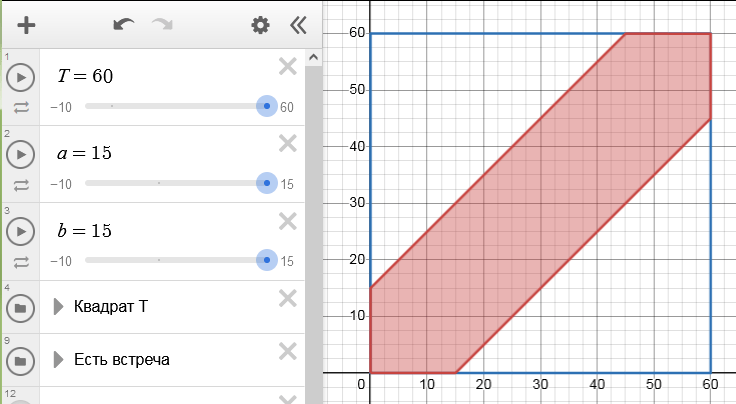
Task: Redo the undone action
Action: pos(162,25)
